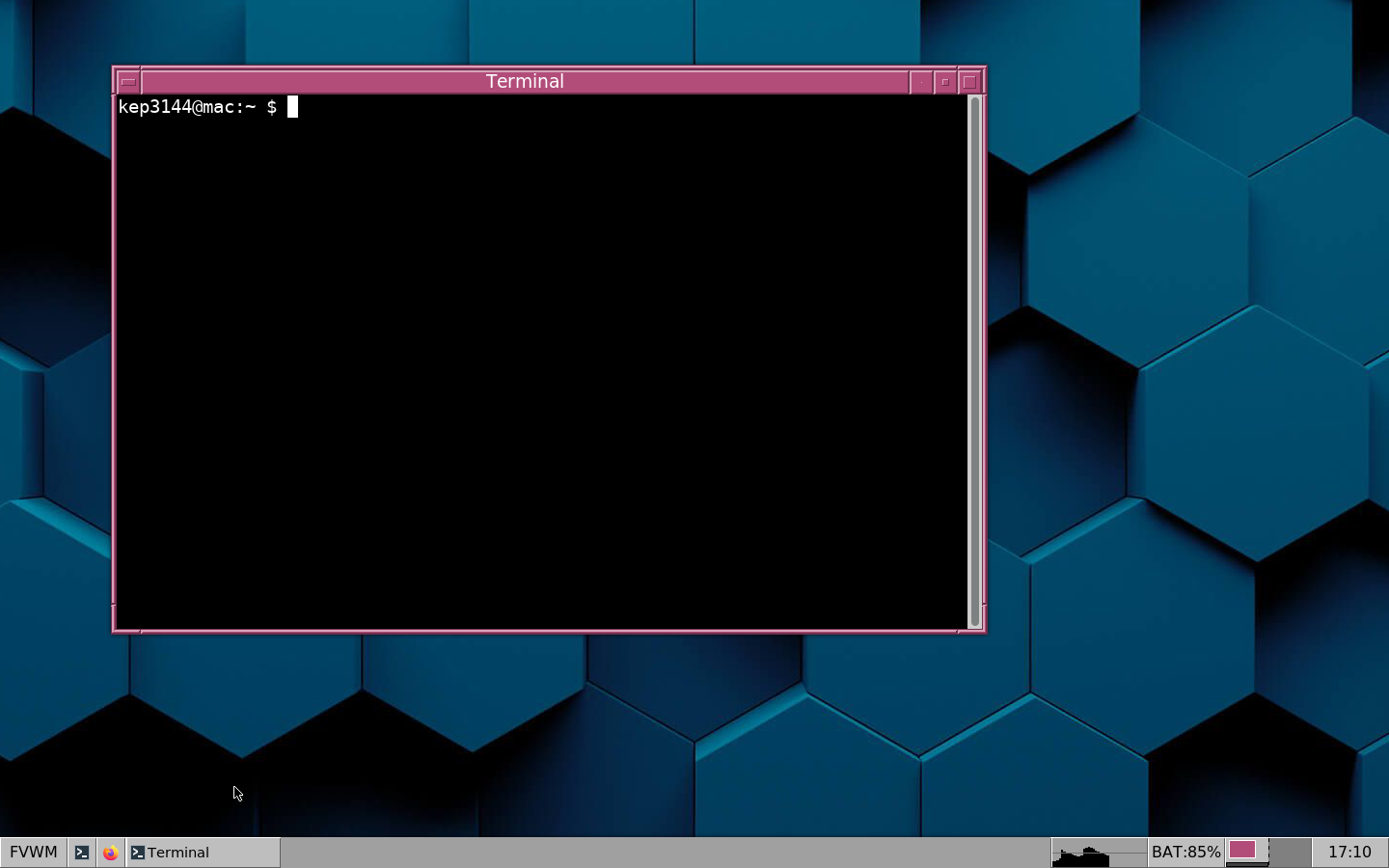Click the CPU load graph applet

[1099, 853]
